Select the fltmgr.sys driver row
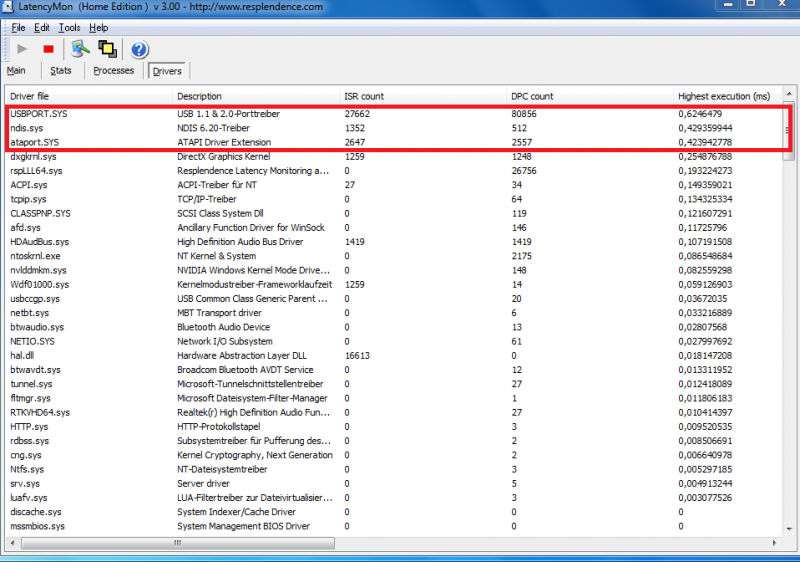800x562 pixels. pyautogui.click(x=393, y=398)
